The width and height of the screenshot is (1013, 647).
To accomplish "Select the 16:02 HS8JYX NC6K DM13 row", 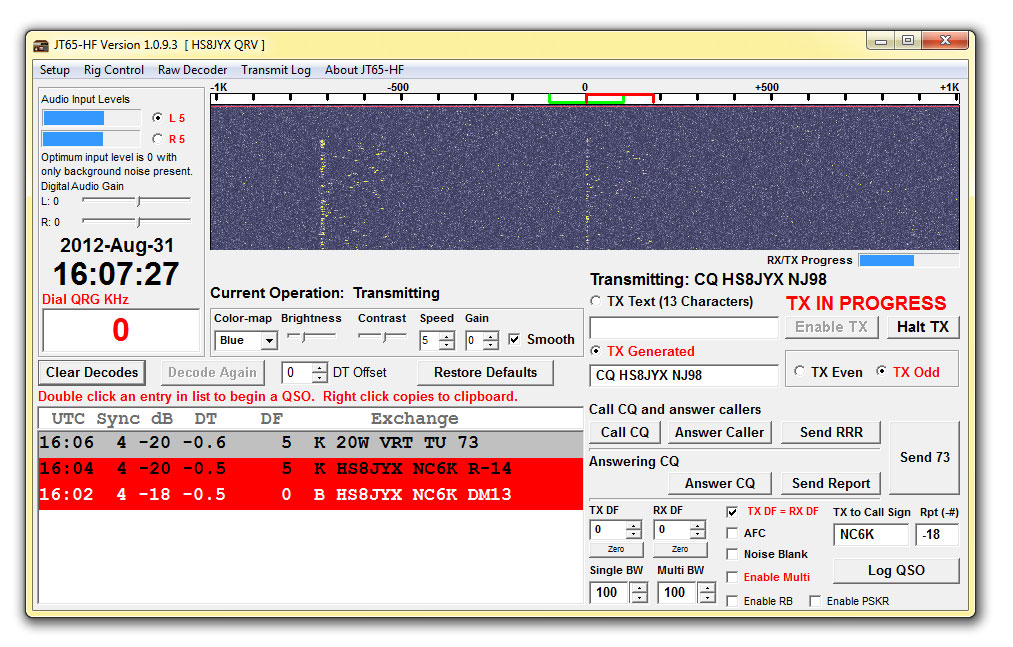I will point(311,494).
